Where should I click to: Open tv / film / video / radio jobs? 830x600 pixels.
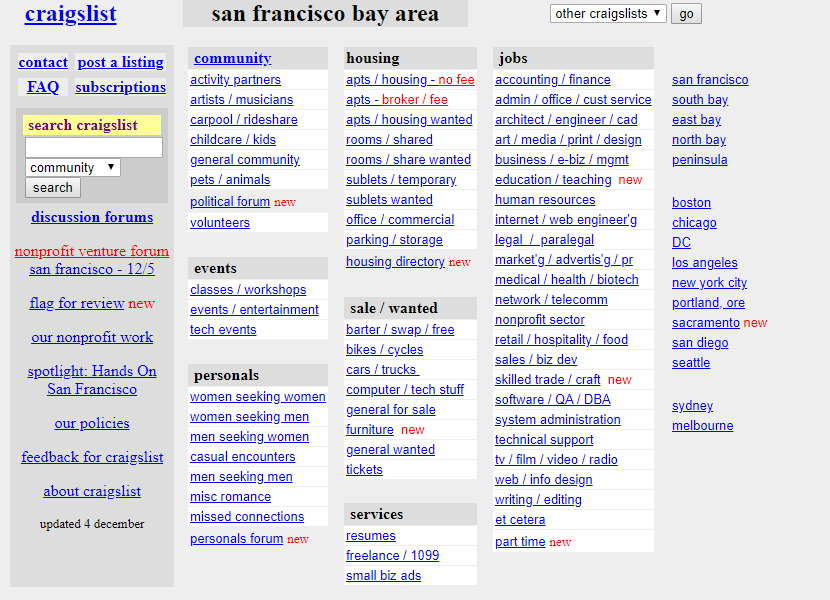556,460
